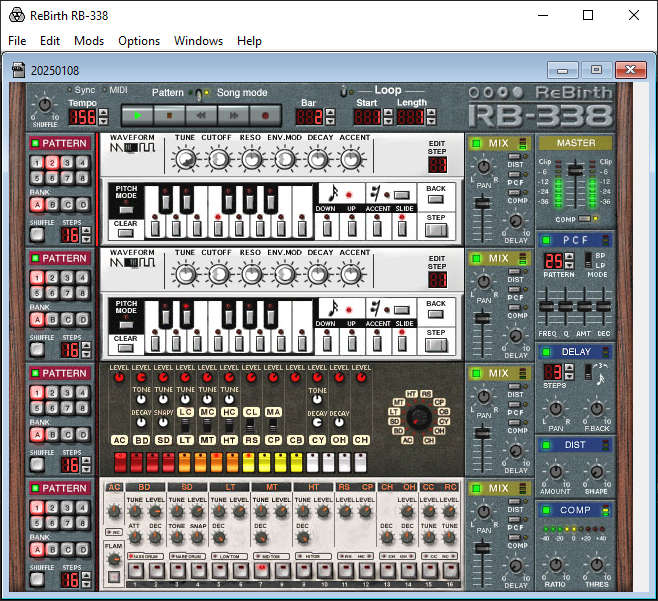The width and height of the screenshot is (658, 601).
Task: Toggle the first synth's MIX enable LED
Action: [x=477, y=144]
